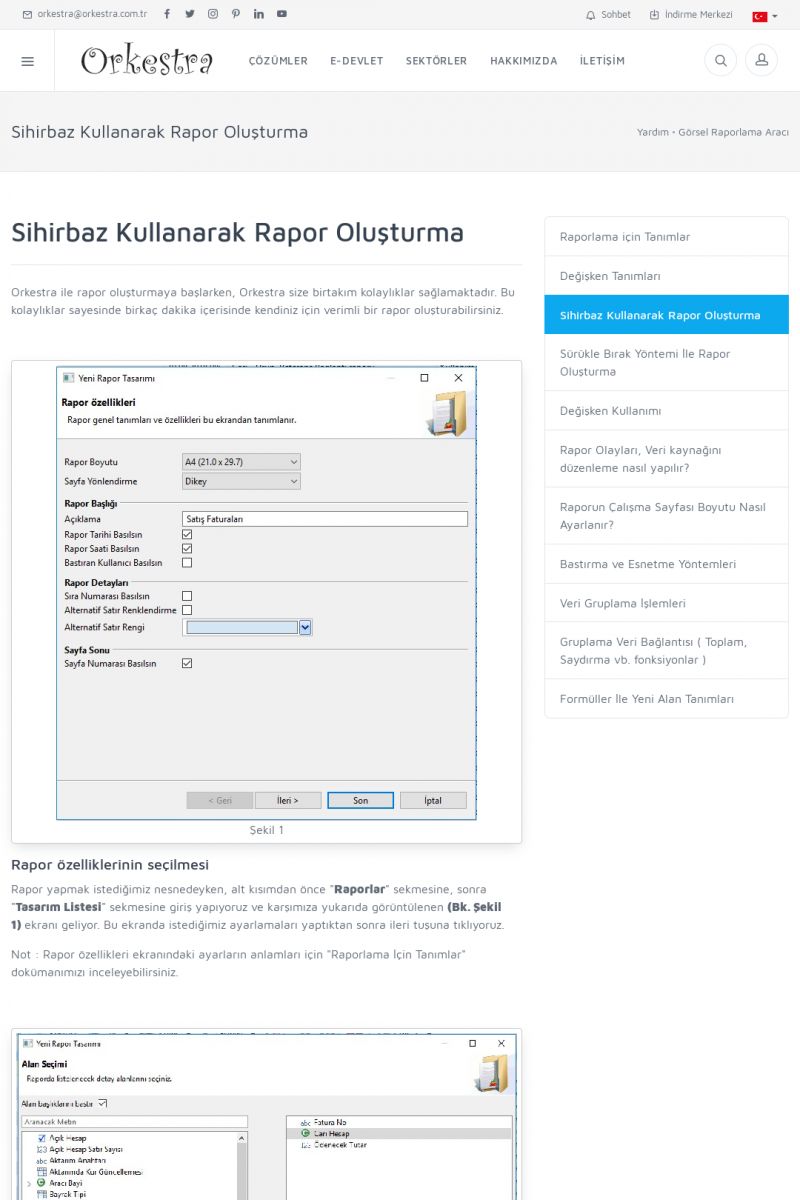Image resolution: width=800 pixels, height=1200 pixels.
Task: Click the LinkedIn icon
Action: [x=259, y=14]
